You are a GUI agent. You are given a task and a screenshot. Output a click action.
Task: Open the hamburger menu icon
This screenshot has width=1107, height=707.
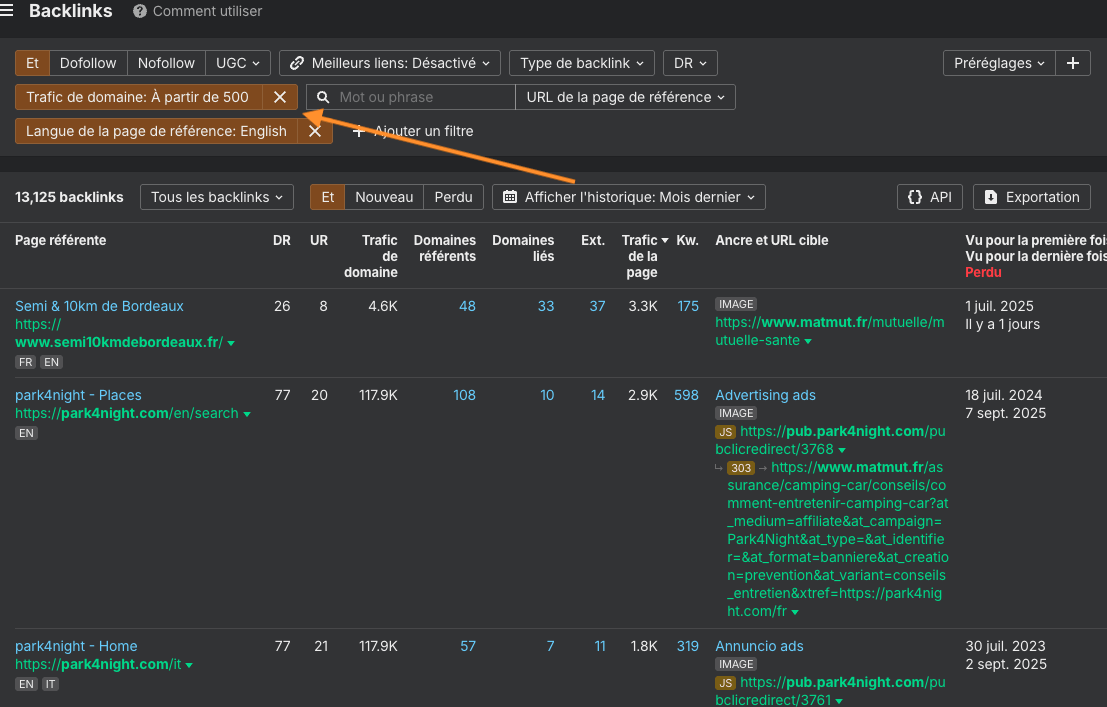[x=8, y=11]
